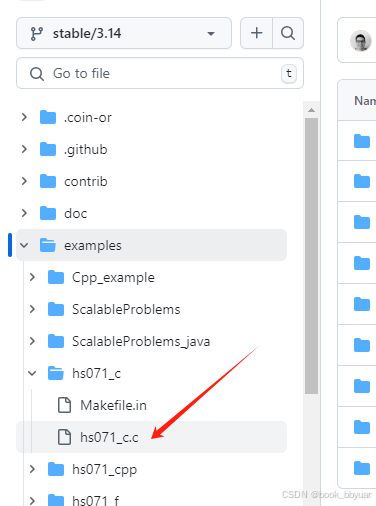The height and width of the screenshot is (506, 376).
Task: Open the Cpp_example tree entry
Action: (113, 278)
